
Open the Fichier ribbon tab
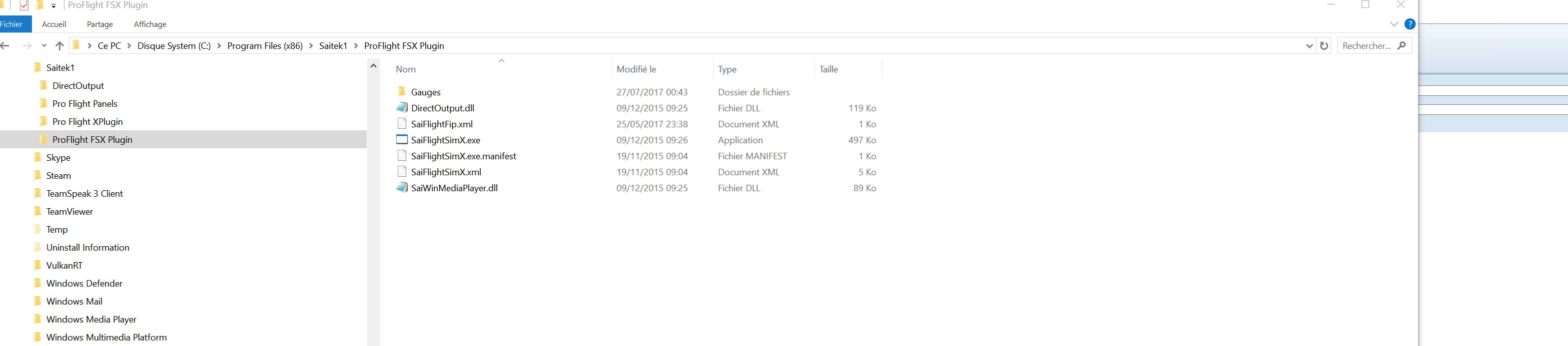12,24
